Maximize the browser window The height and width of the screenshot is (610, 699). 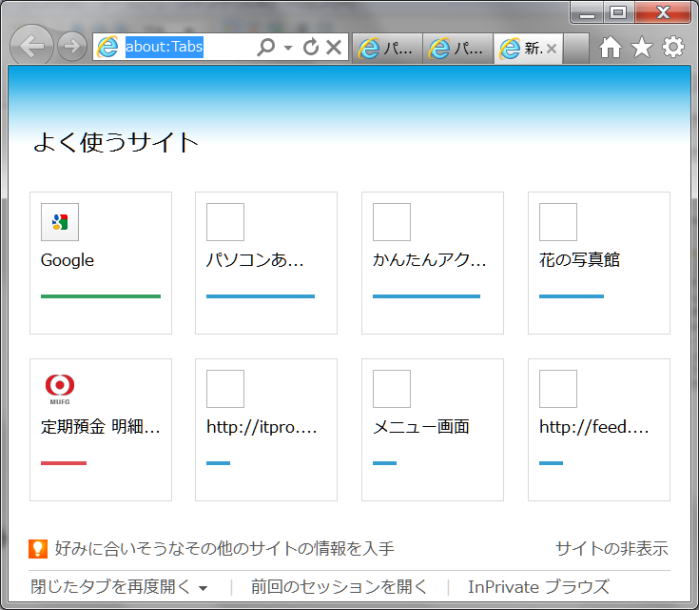618,13
